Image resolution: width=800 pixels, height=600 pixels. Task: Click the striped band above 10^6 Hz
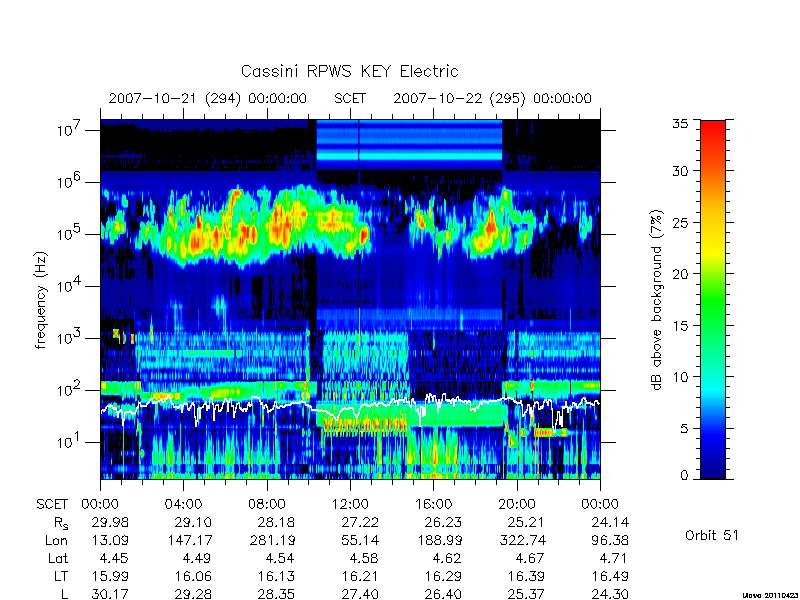pyautogui.click(x=409, y=145)
